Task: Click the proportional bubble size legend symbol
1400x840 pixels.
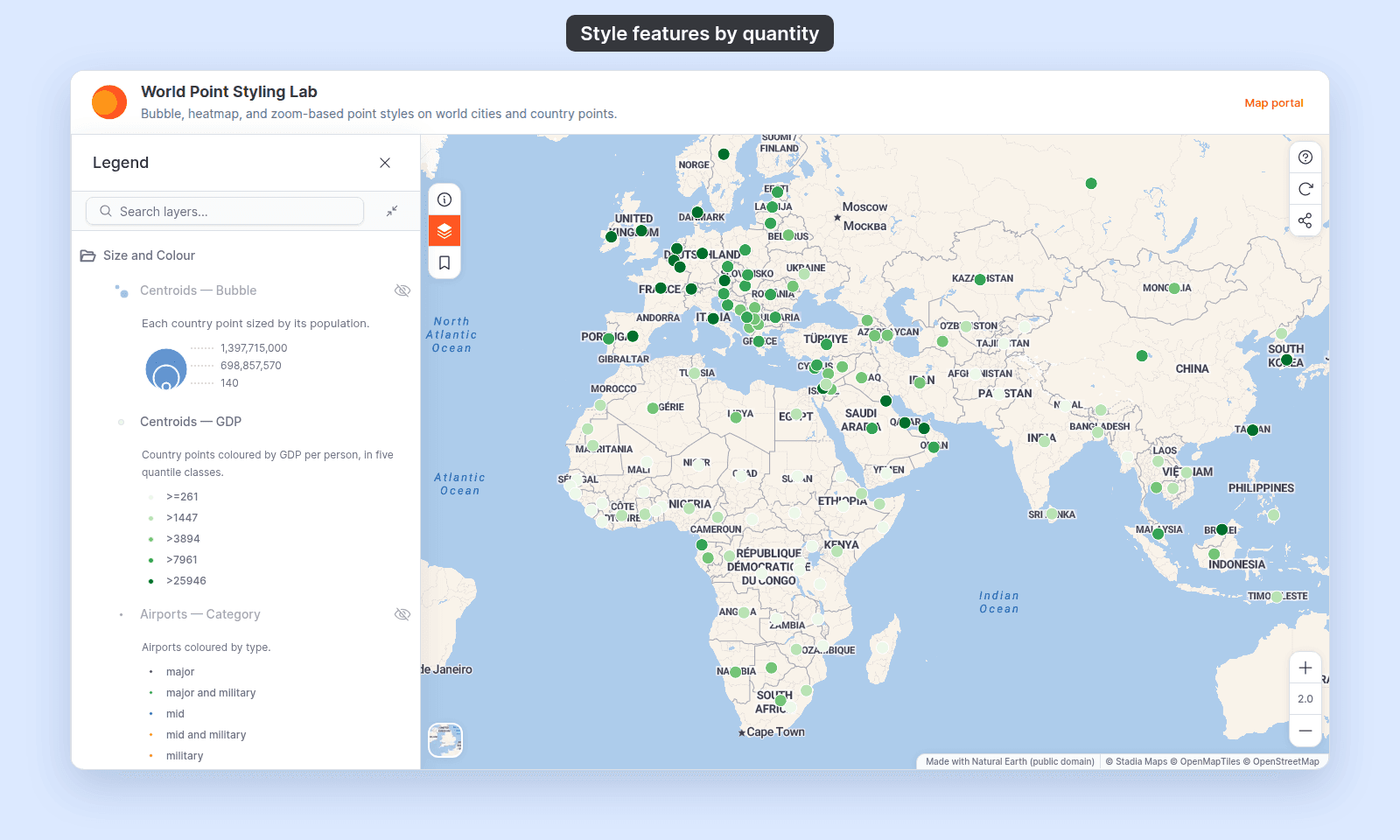Action: tap(166, 368)
